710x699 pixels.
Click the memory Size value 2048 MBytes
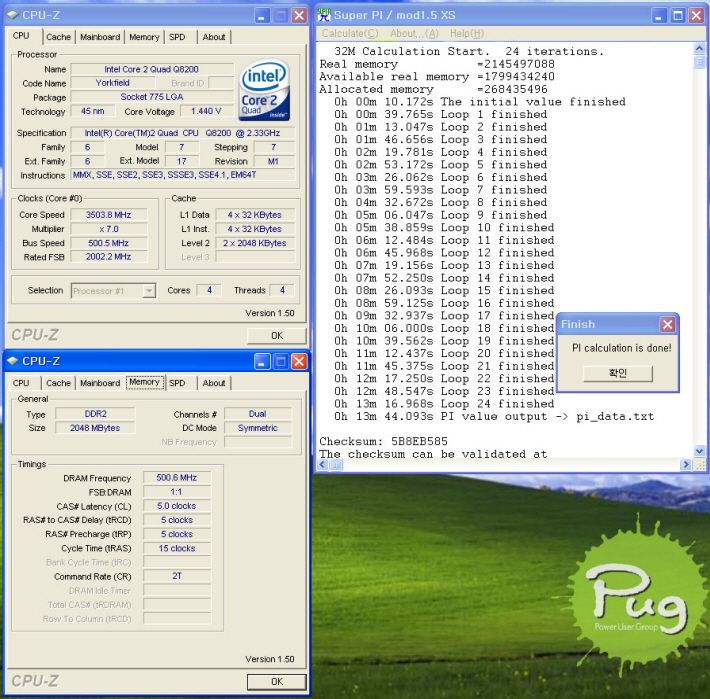[95, 428]
